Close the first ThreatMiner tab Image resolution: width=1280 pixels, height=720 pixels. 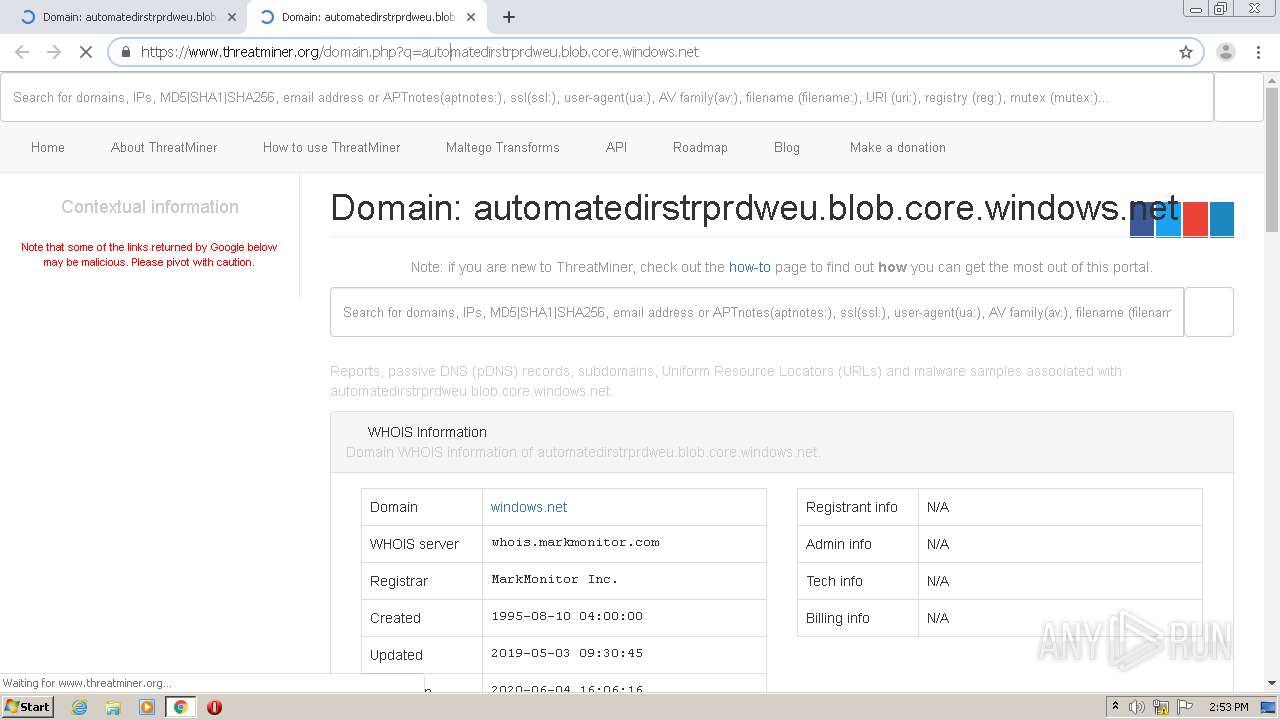pos(232,17)
